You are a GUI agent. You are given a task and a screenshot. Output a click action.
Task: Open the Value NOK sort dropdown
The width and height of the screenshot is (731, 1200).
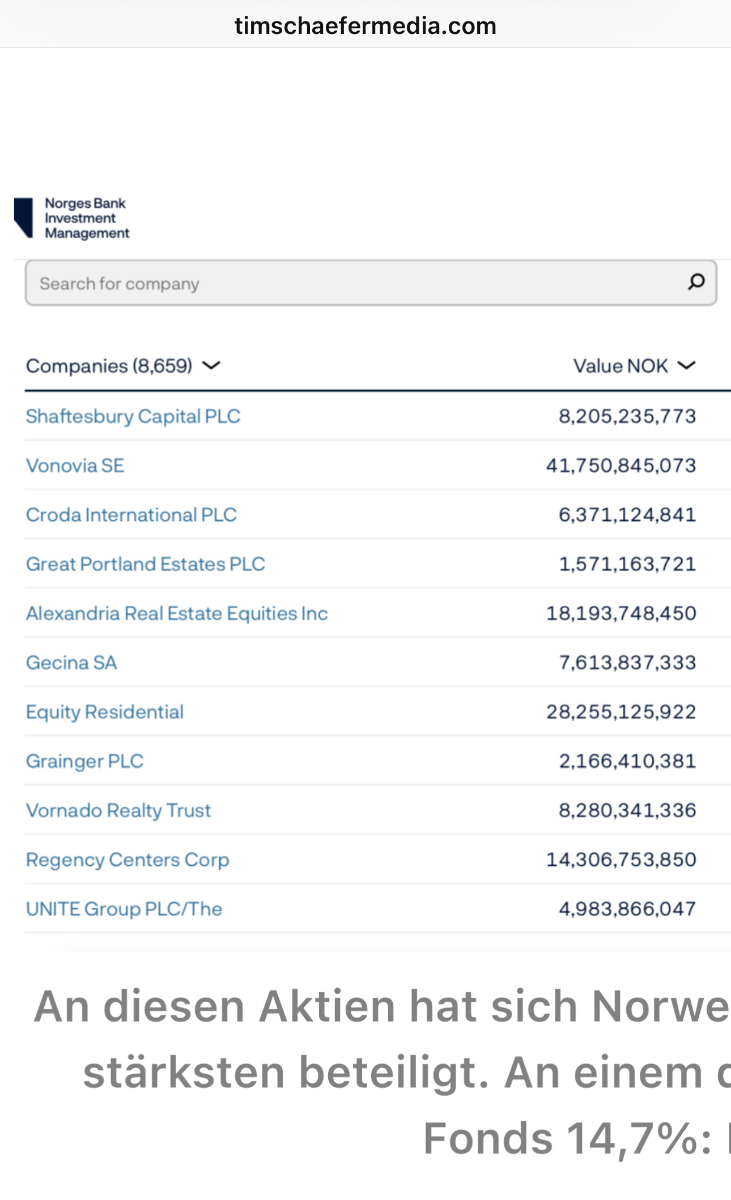[x=634, y=366]
